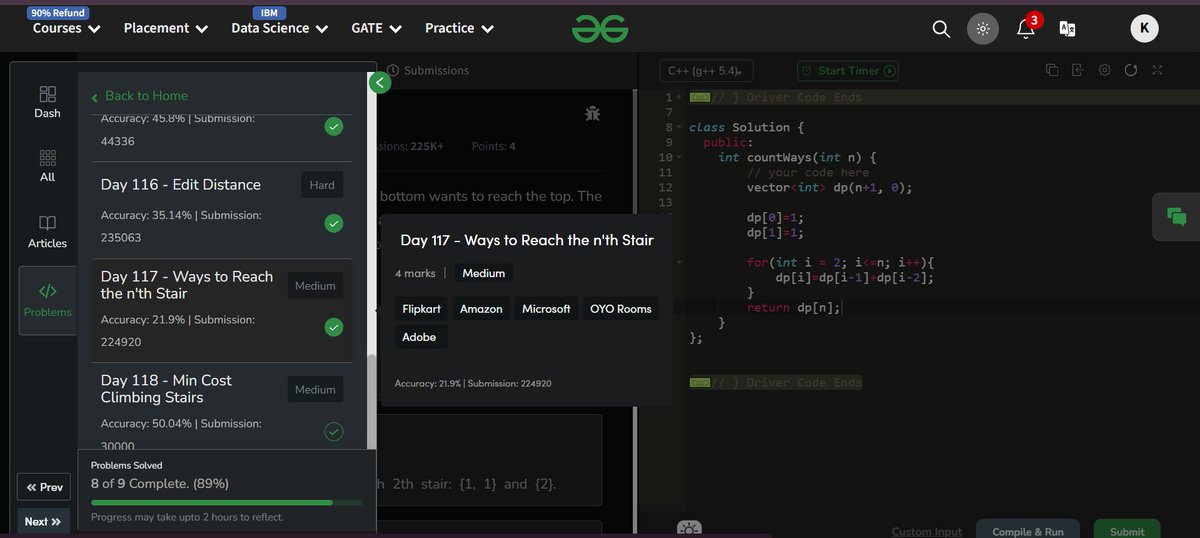1200x538 pixels.
Task: Expand the Practice dropdown
Action: click(459, 28)
